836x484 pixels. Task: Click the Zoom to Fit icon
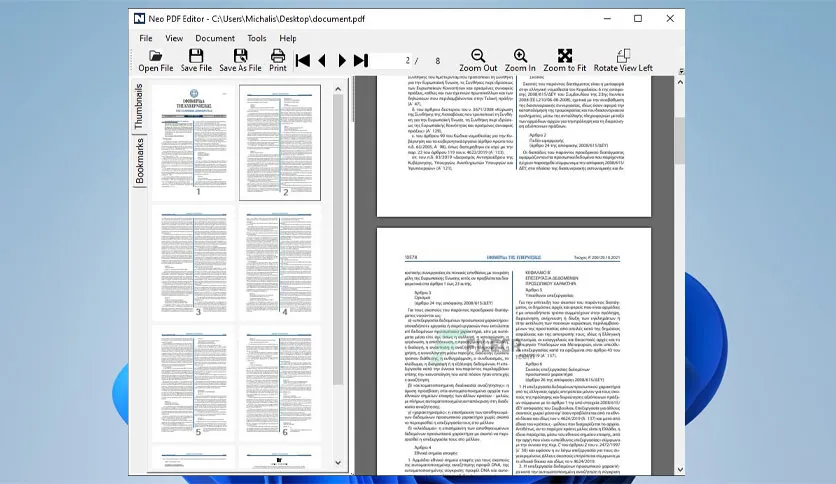[565, 55]
